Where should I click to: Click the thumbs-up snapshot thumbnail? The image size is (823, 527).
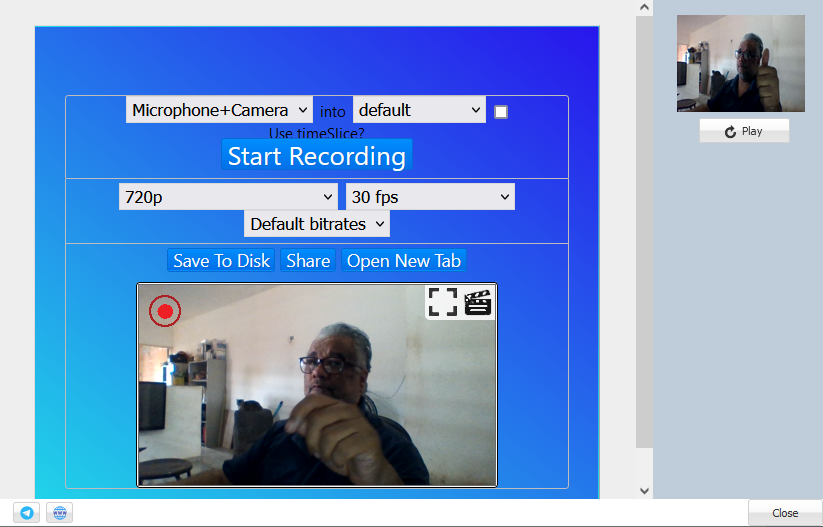pos(741,64)
